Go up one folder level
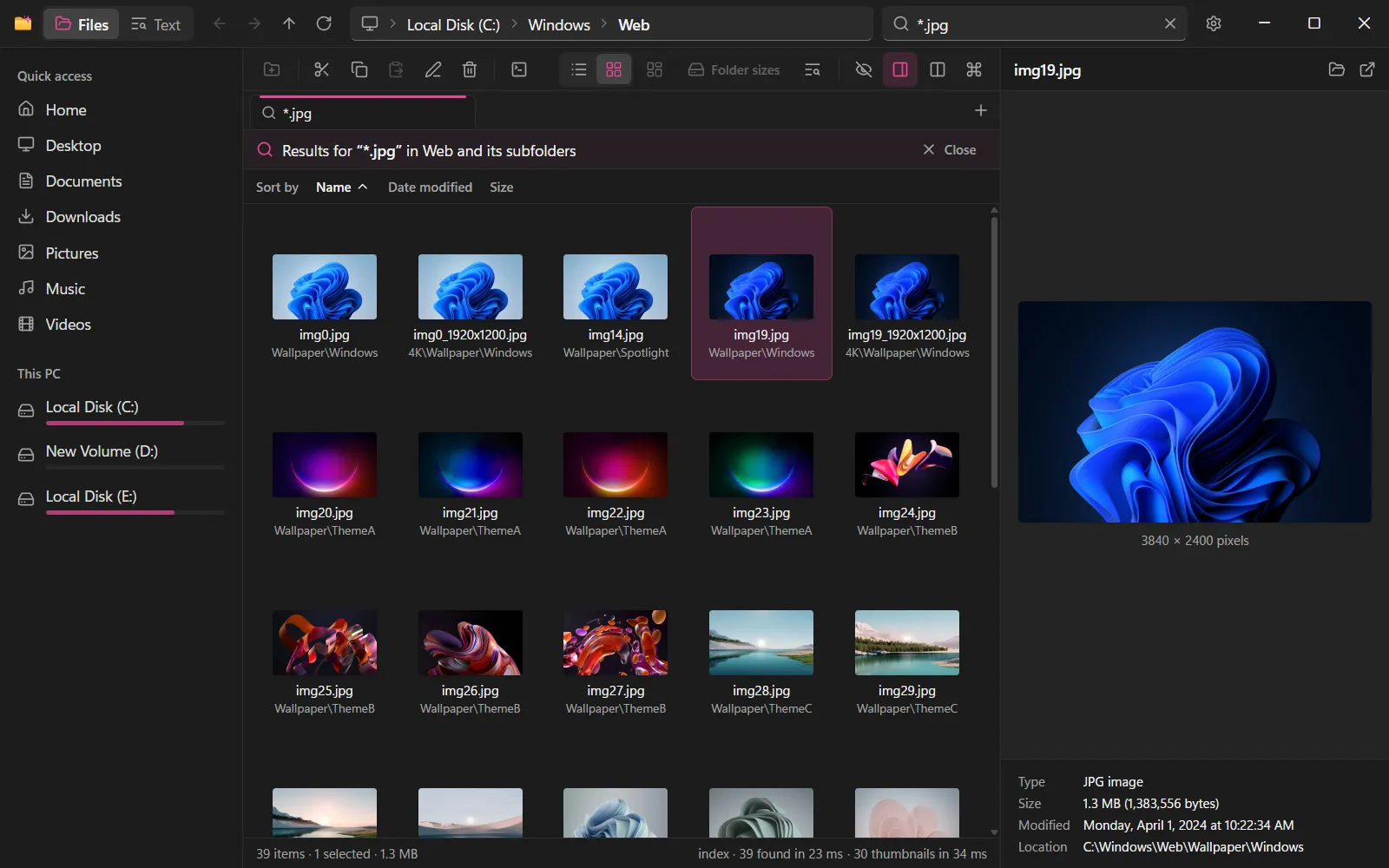 289,24
